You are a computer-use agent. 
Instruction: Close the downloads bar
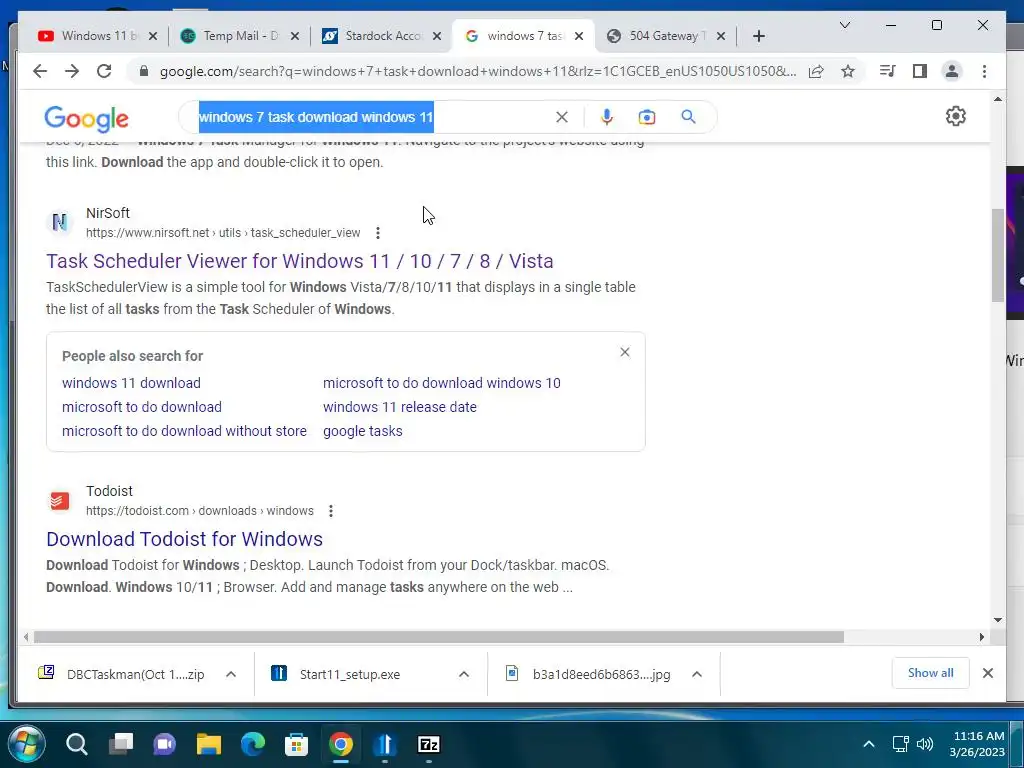coord(987,673)
